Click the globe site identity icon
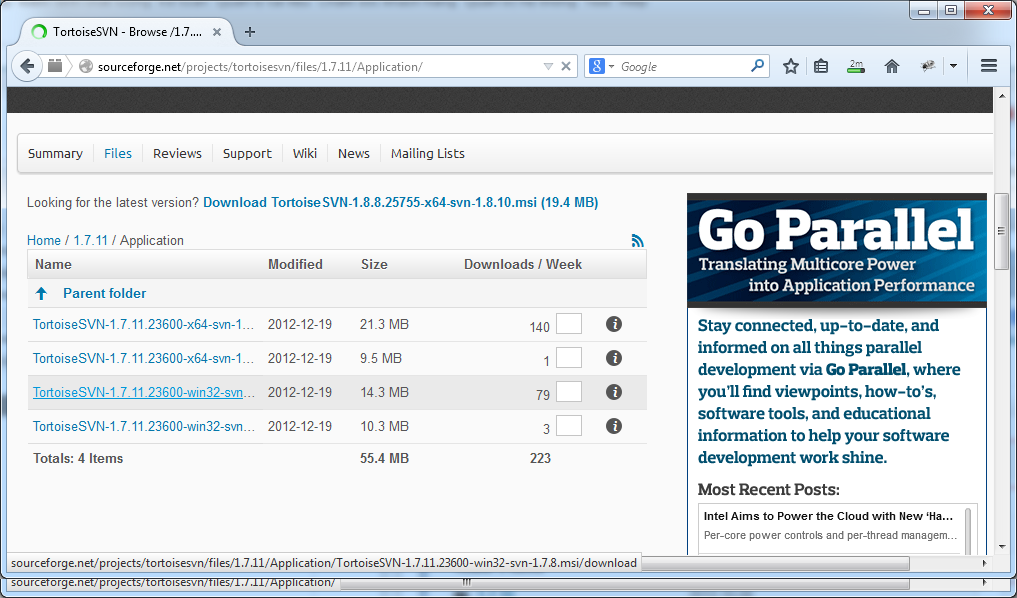Screen dimensions: 1017x598 tap(86, 66)
